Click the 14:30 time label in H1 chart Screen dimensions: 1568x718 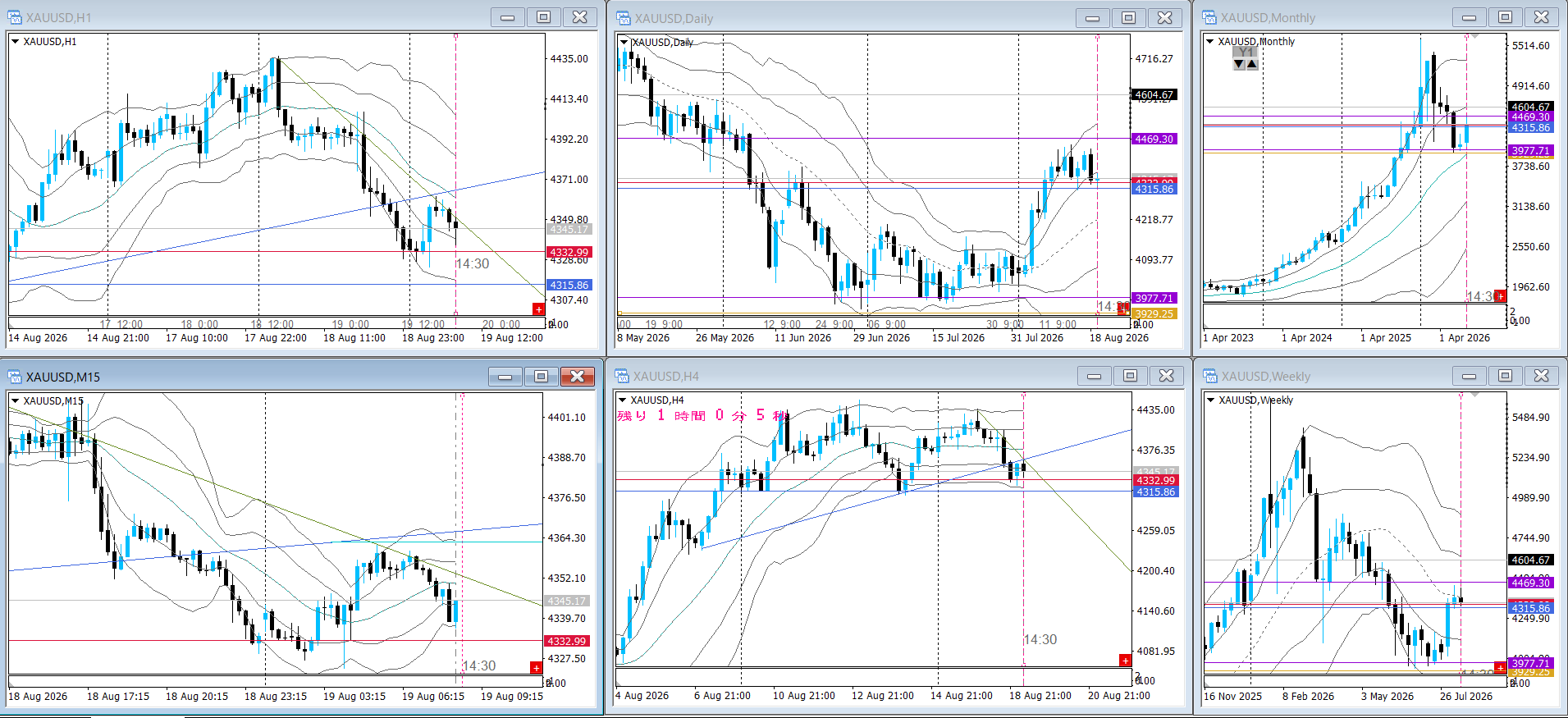tap(473, 263)
